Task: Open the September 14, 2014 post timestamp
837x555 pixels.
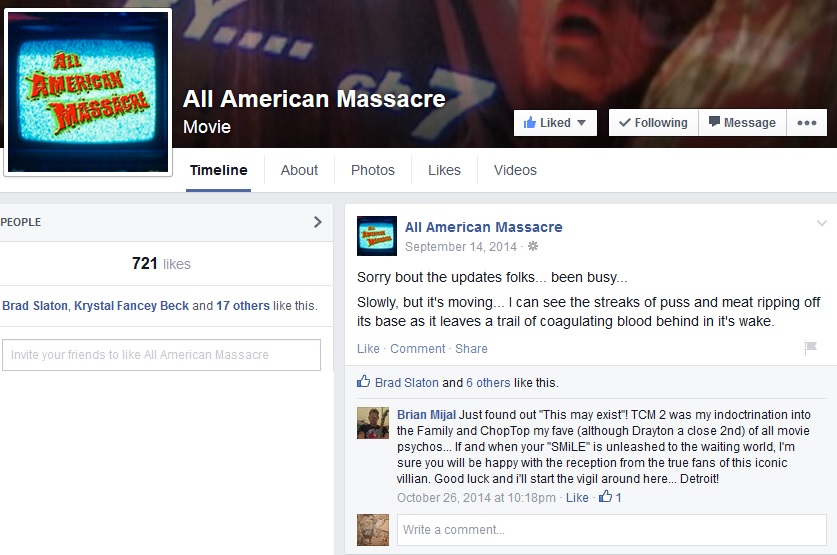Action: point(461,247)
